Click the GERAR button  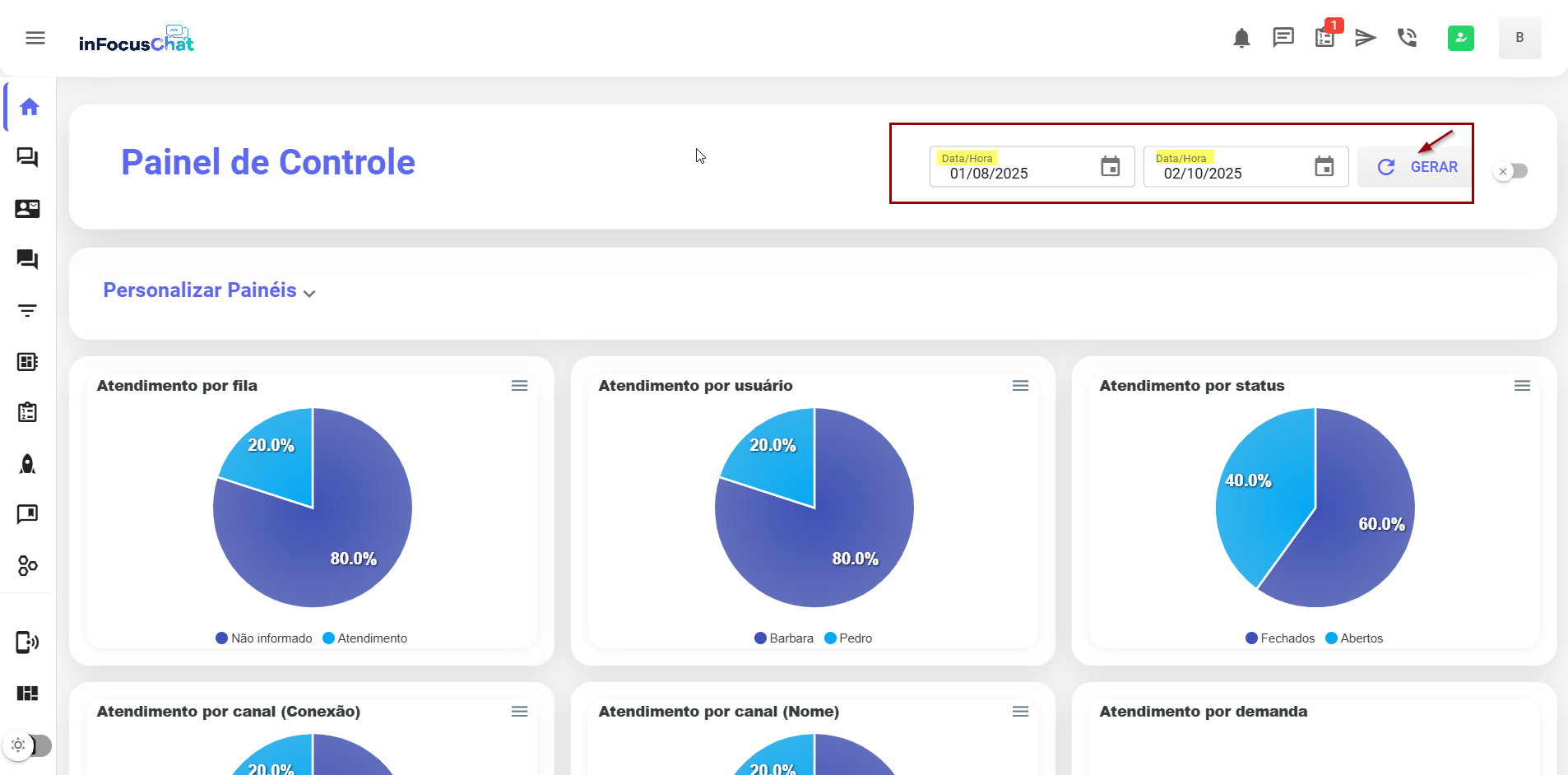click(x=1417, y=167)
